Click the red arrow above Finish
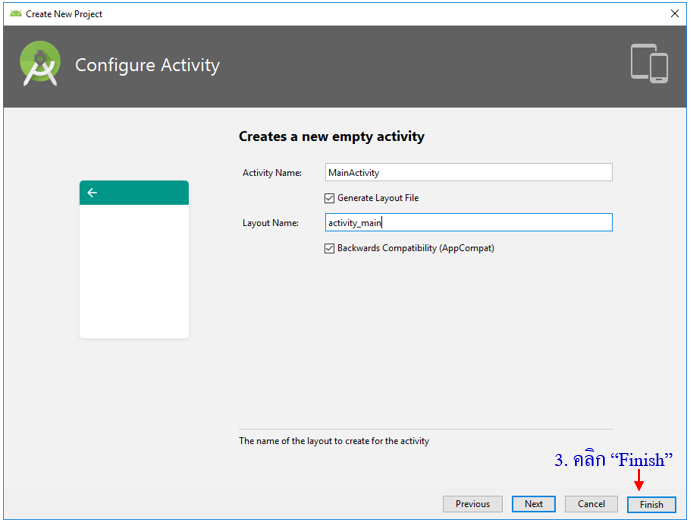 [638, 481]
